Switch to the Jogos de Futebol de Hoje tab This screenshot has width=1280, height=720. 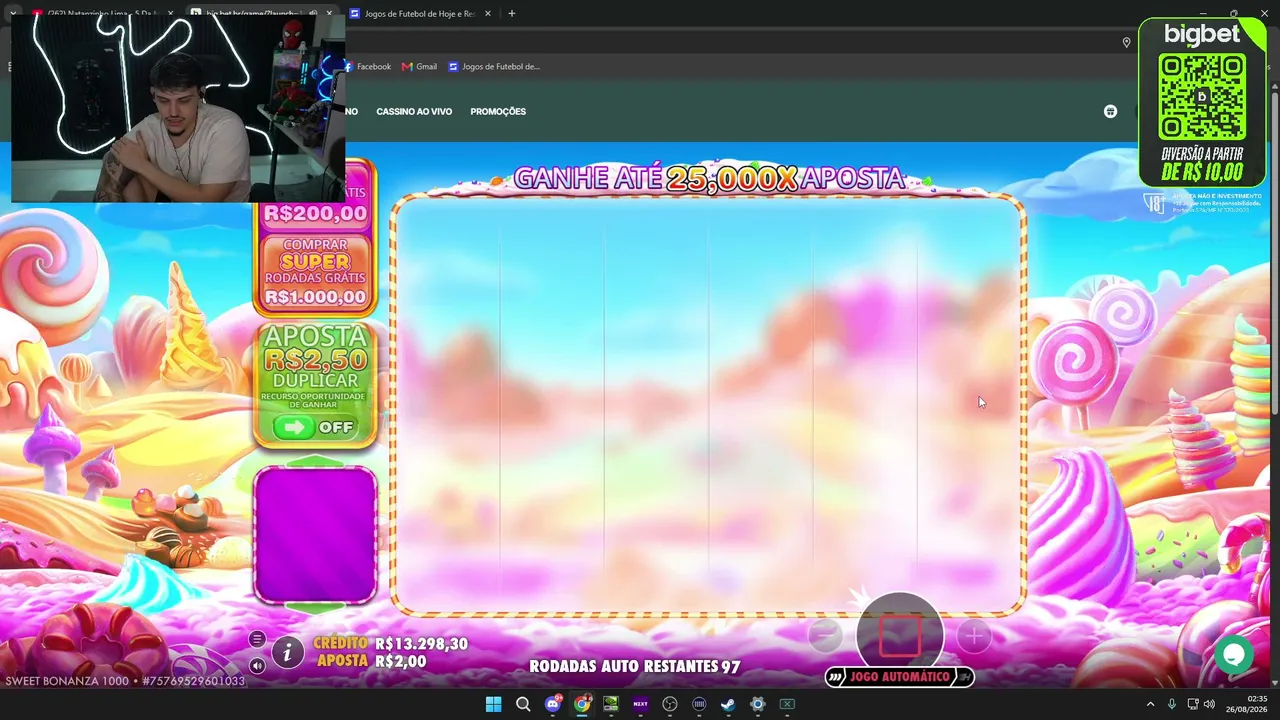point(418,14)
